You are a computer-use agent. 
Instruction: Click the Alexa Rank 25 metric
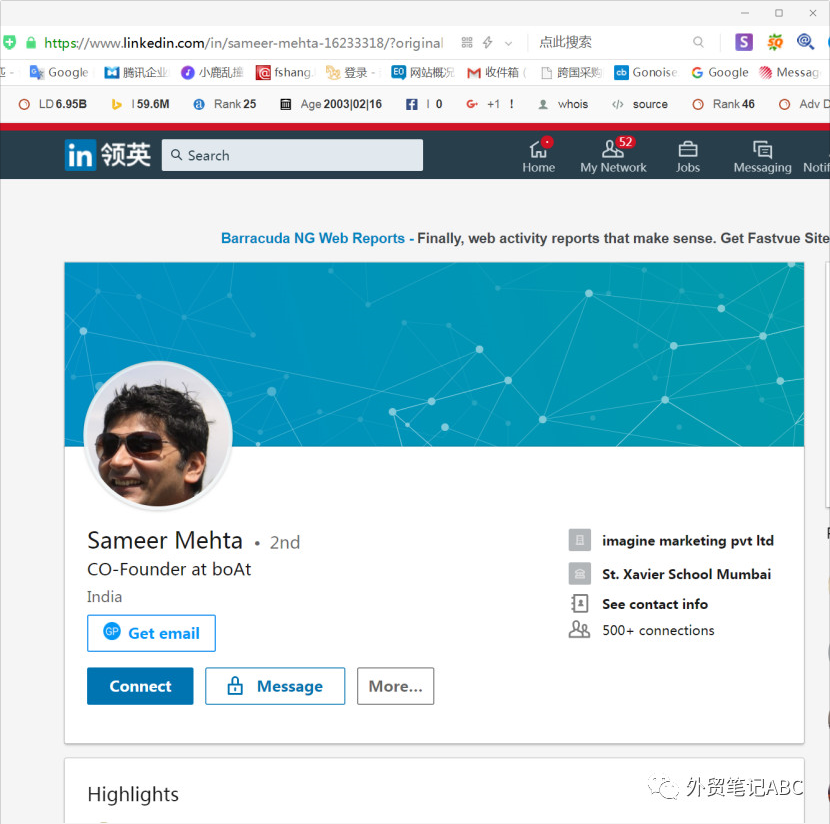click(225, 104)
